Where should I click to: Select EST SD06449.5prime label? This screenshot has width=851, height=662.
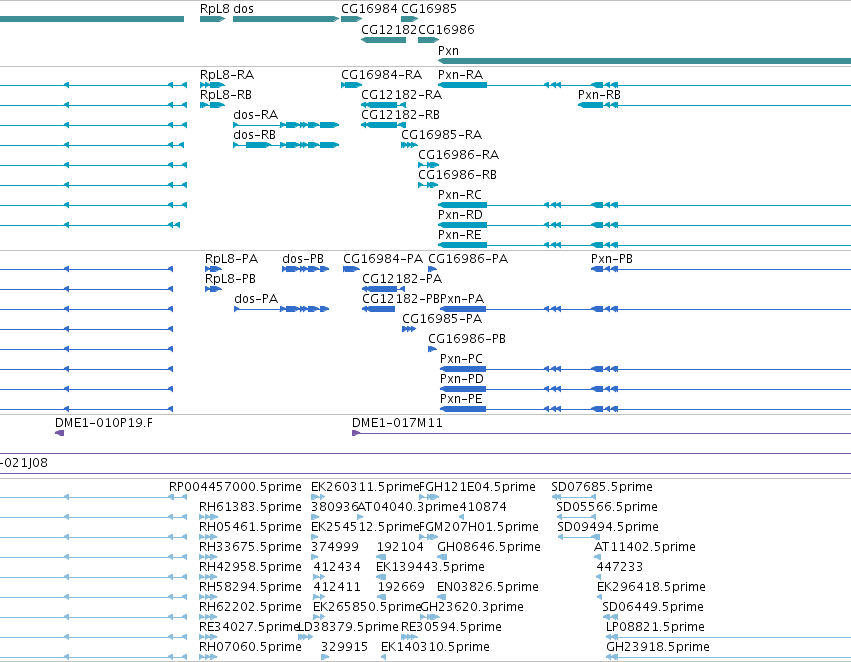[x=653, y=607]
